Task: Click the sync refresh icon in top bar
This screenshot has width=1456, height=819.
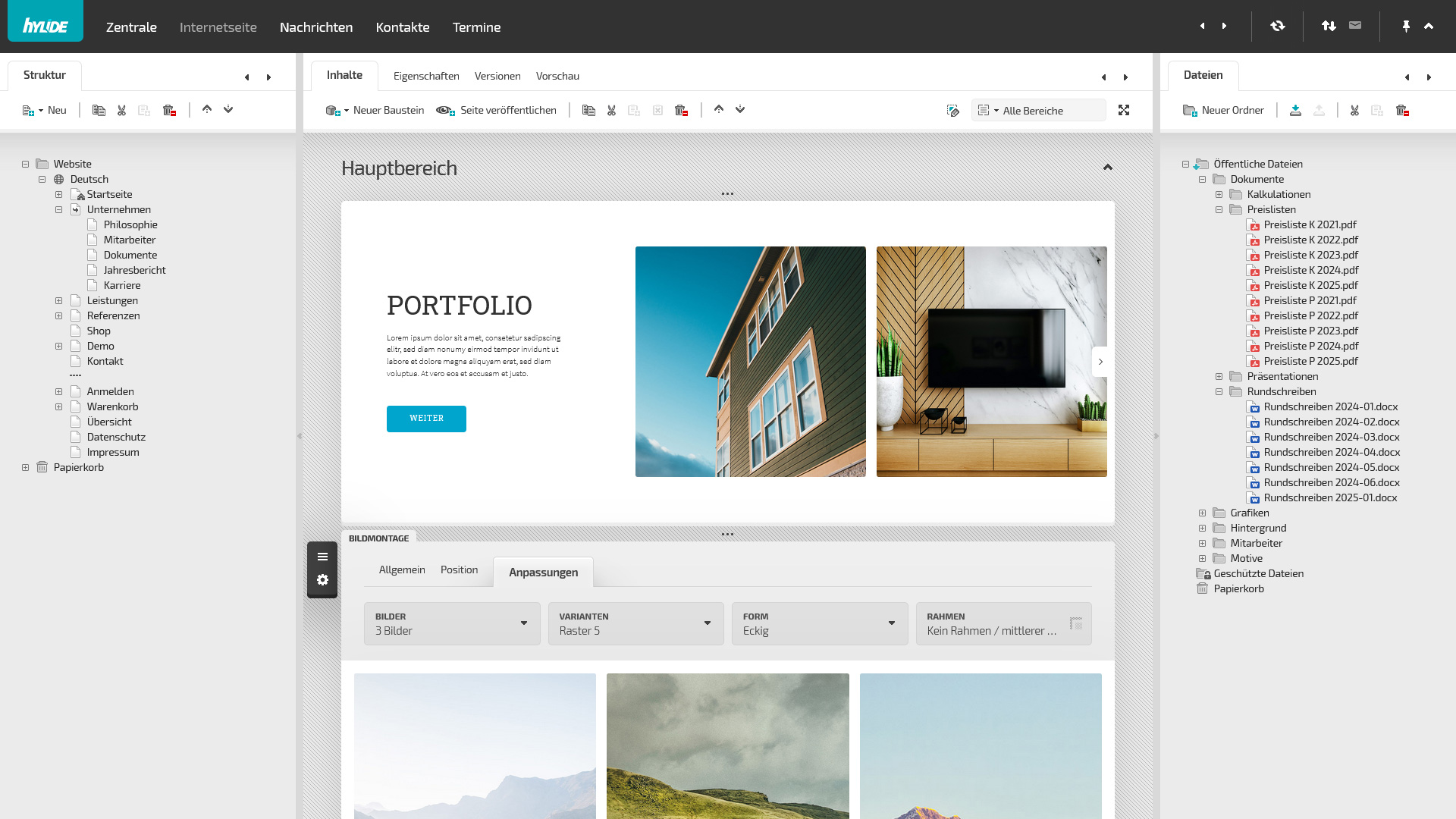Action: coord(1278,27)
